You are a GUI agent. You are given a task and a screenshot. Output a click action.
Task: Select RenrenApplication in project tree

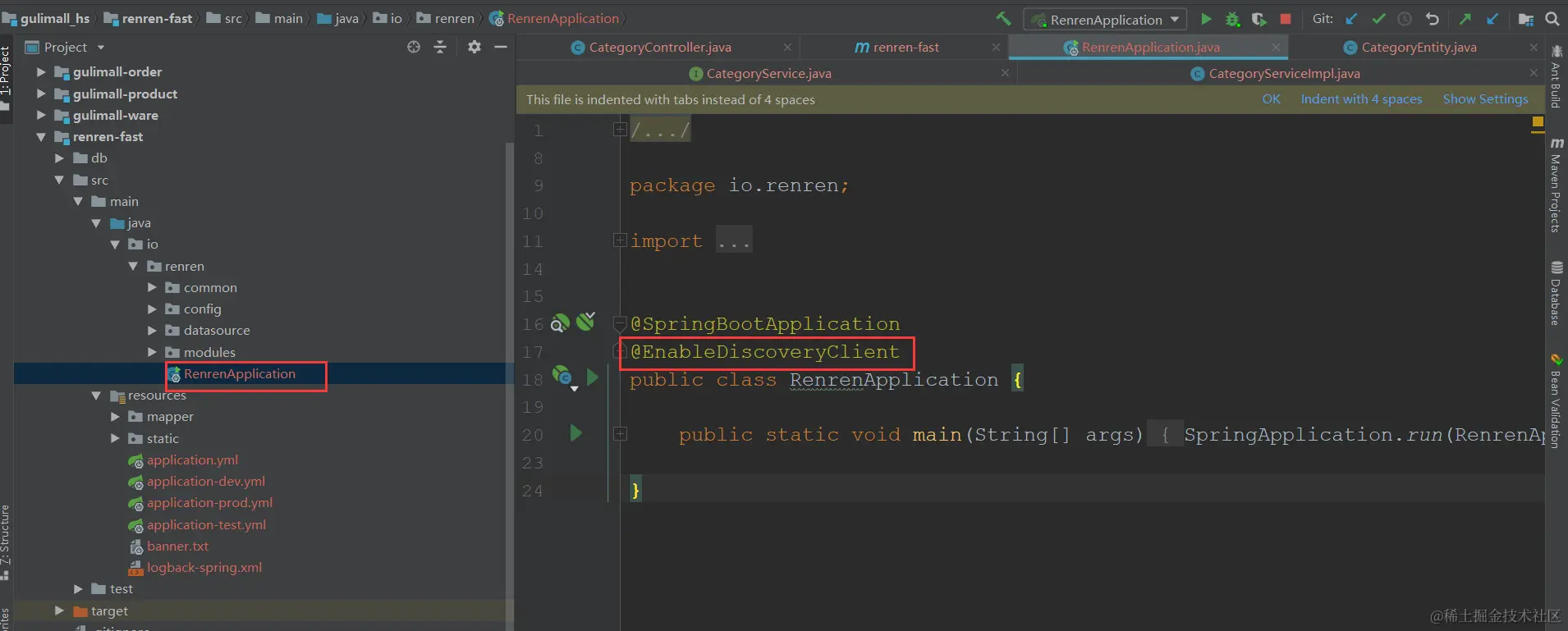pos(239,373)
